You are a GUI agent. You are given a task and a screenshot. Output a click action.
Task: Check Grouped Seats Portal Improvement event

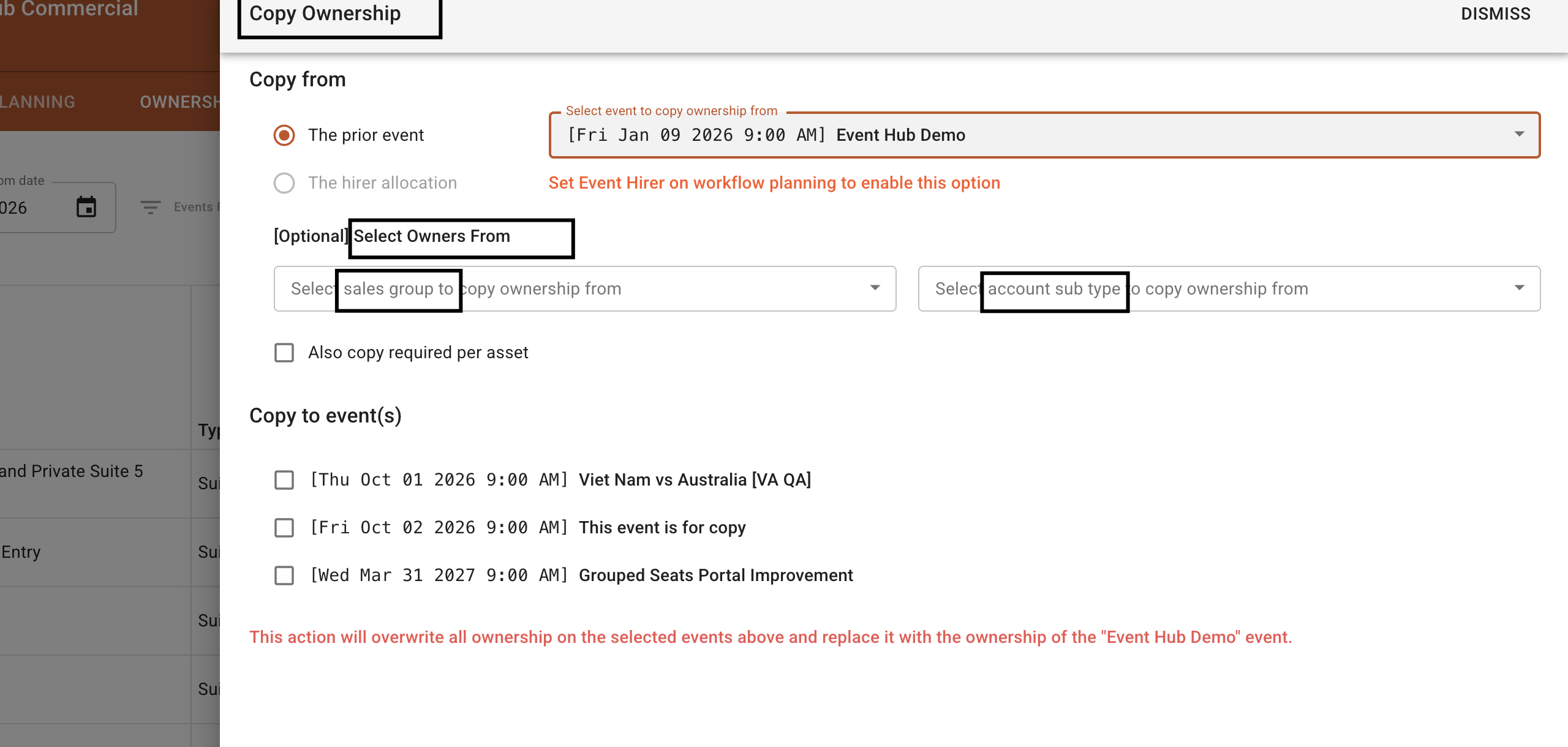click(284, 576)
